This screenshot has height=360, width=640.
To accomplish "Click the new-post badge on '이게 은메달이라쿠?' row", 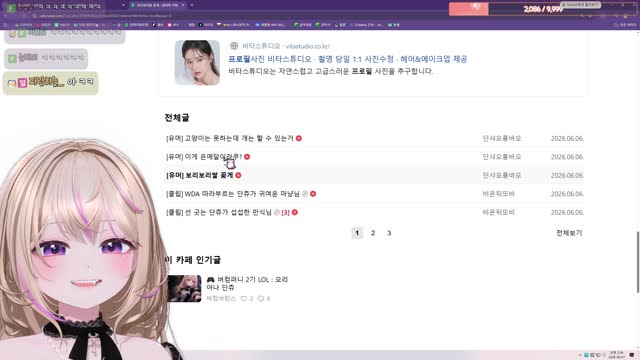I will coord(247,157).
